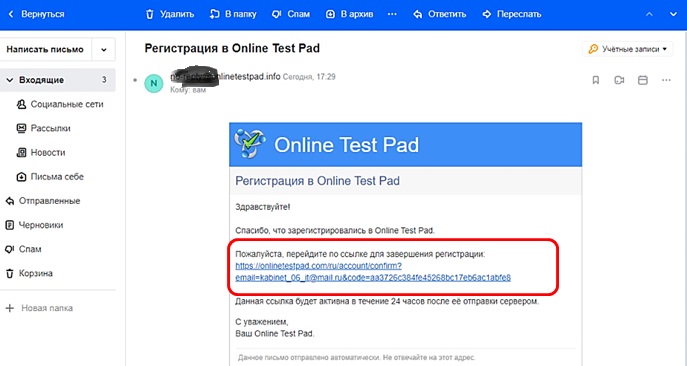Move message using В папку
Viewport: 687px width, 366px height.
pyautogui.click(x=233, y=14)
